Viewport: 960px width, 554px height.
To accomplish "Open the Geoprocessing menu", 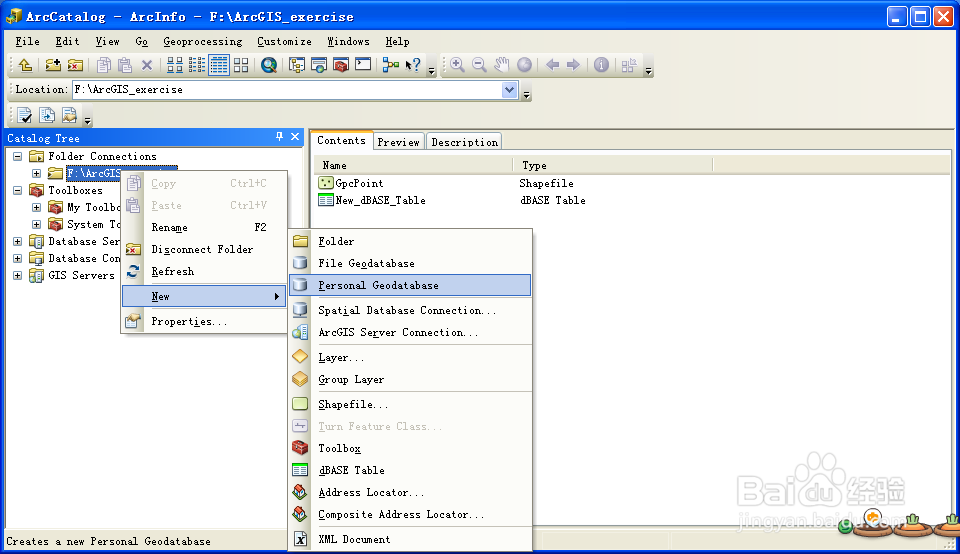I will [x=203, y=42].
